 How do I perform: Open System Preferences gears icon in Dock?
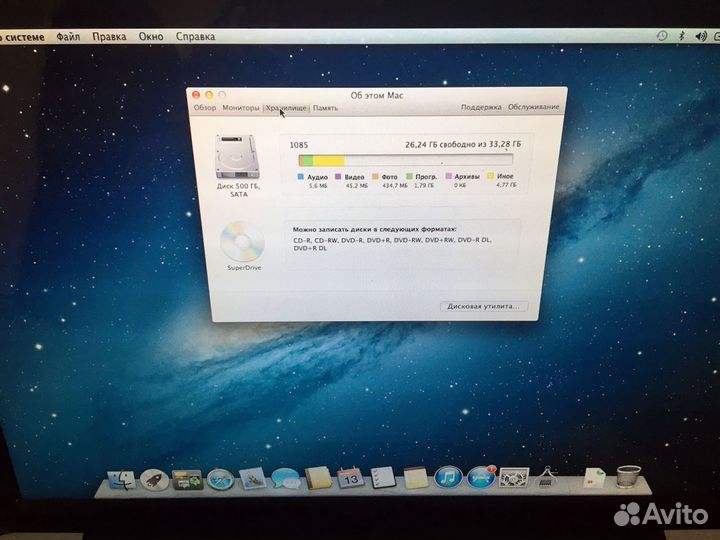pyautogui.click(x=514, y=478)
